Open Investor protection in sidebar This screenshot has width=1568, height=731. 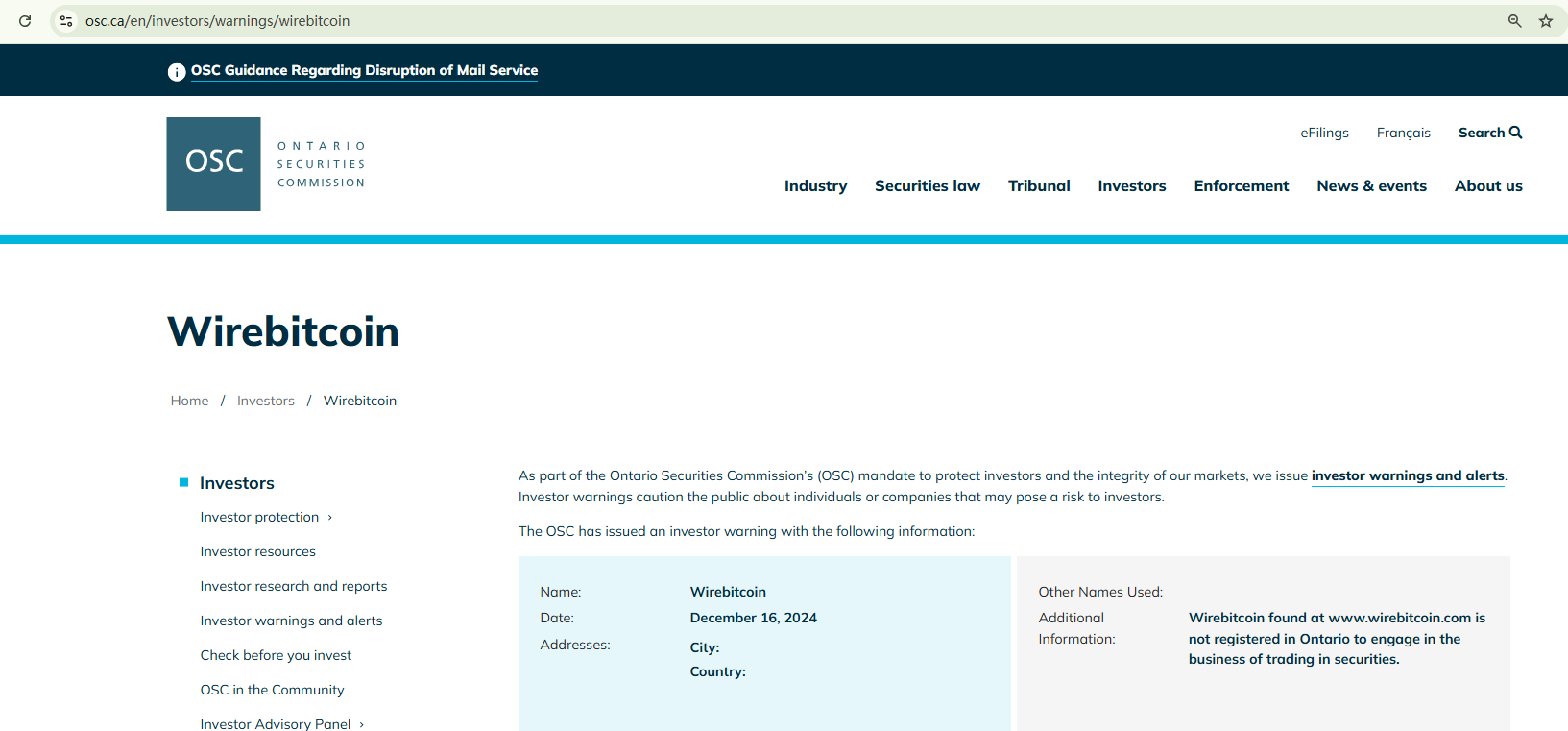259,517
